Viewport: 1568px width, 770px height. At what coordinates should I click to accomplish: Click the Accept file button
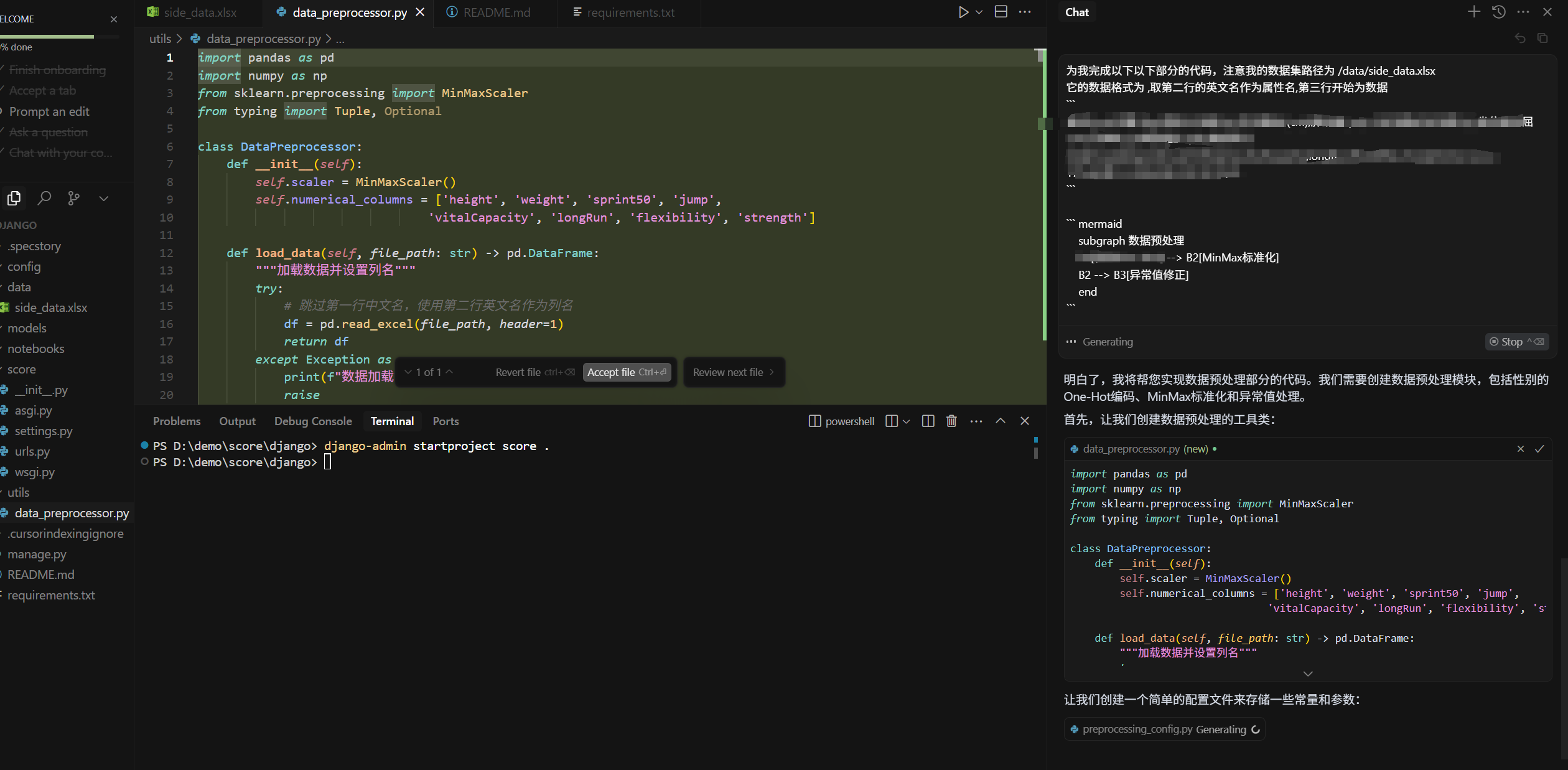[x=626, y=372]
